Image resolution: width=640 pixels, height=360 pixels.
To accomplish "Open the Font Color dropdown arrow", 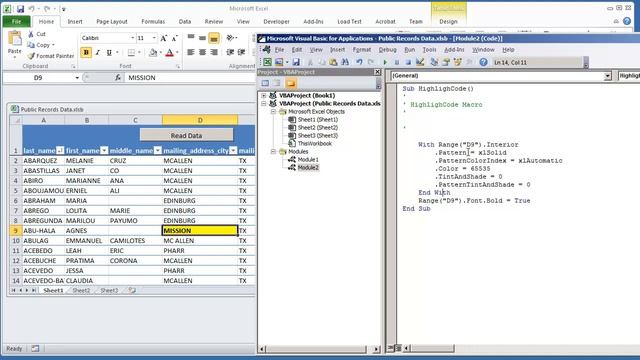I will tap(177, 53).
